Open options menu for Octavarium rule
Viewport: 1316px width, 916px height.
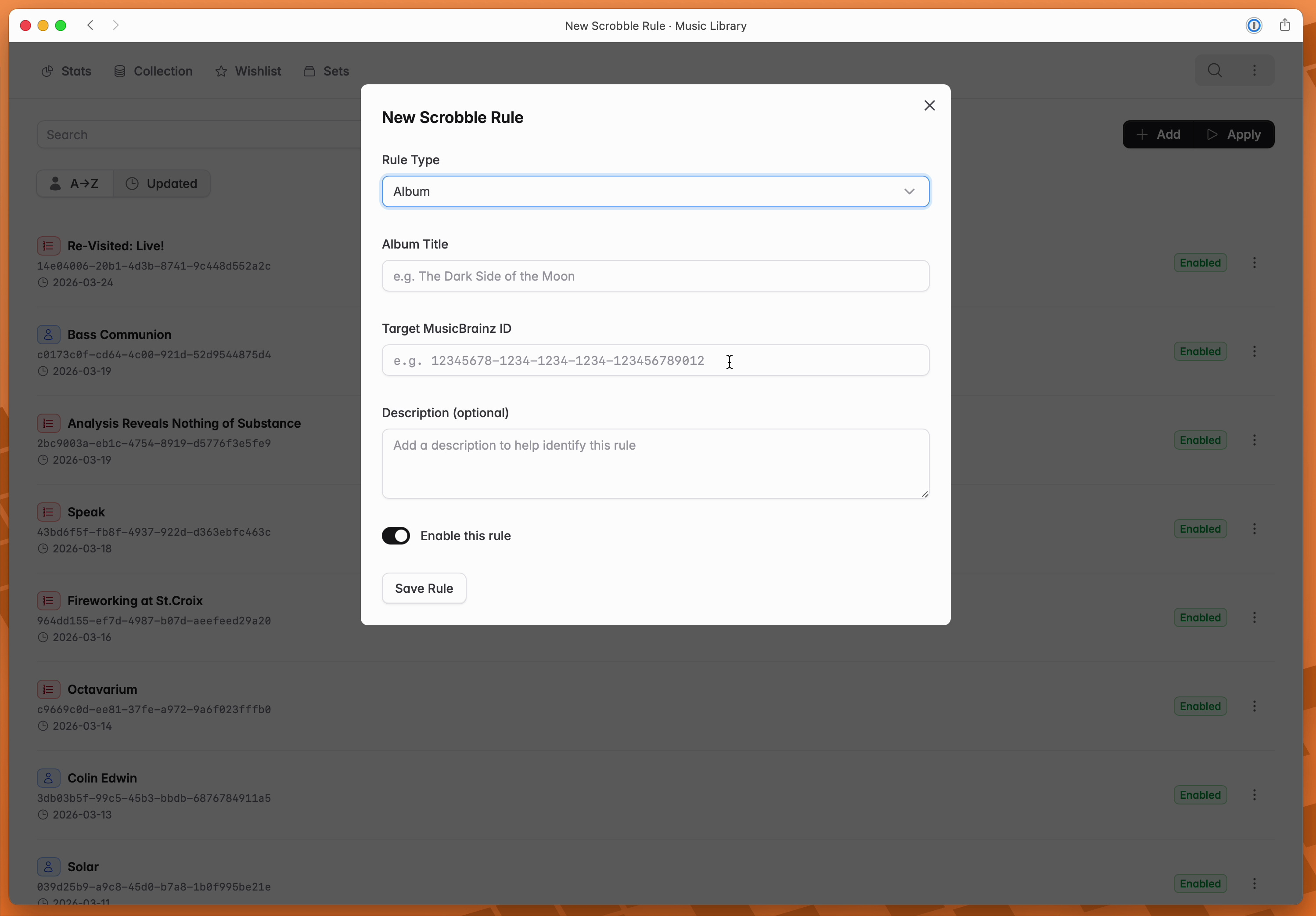[1254, 706]
